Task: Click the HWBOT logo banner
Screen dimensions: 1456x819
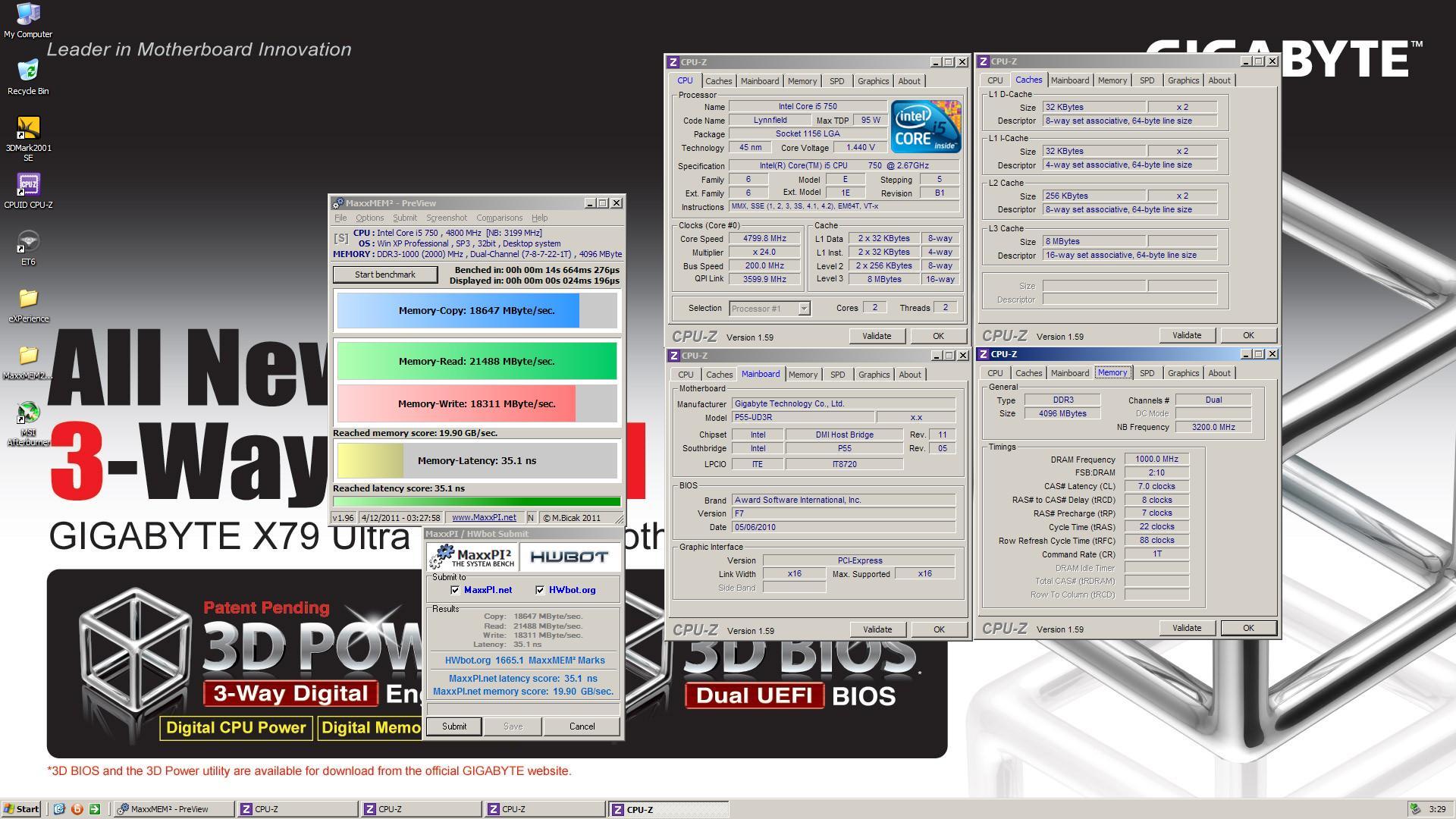Action: tap(570, 557)
